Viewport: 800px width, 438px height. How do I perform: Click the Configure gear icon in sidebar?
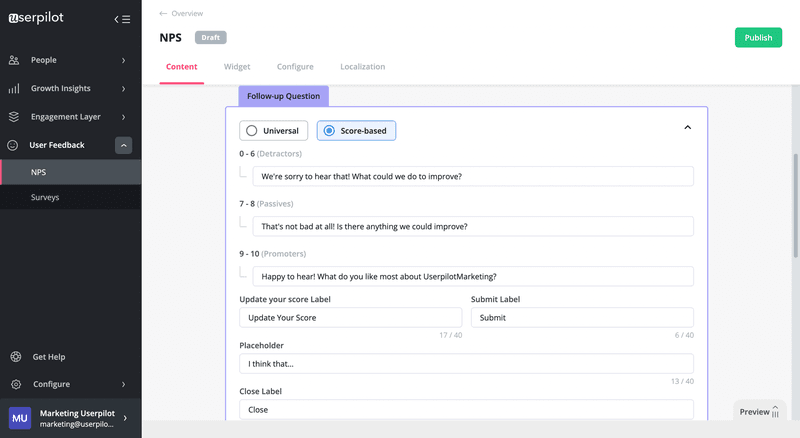pyautogui.click(x=16, y=384)
